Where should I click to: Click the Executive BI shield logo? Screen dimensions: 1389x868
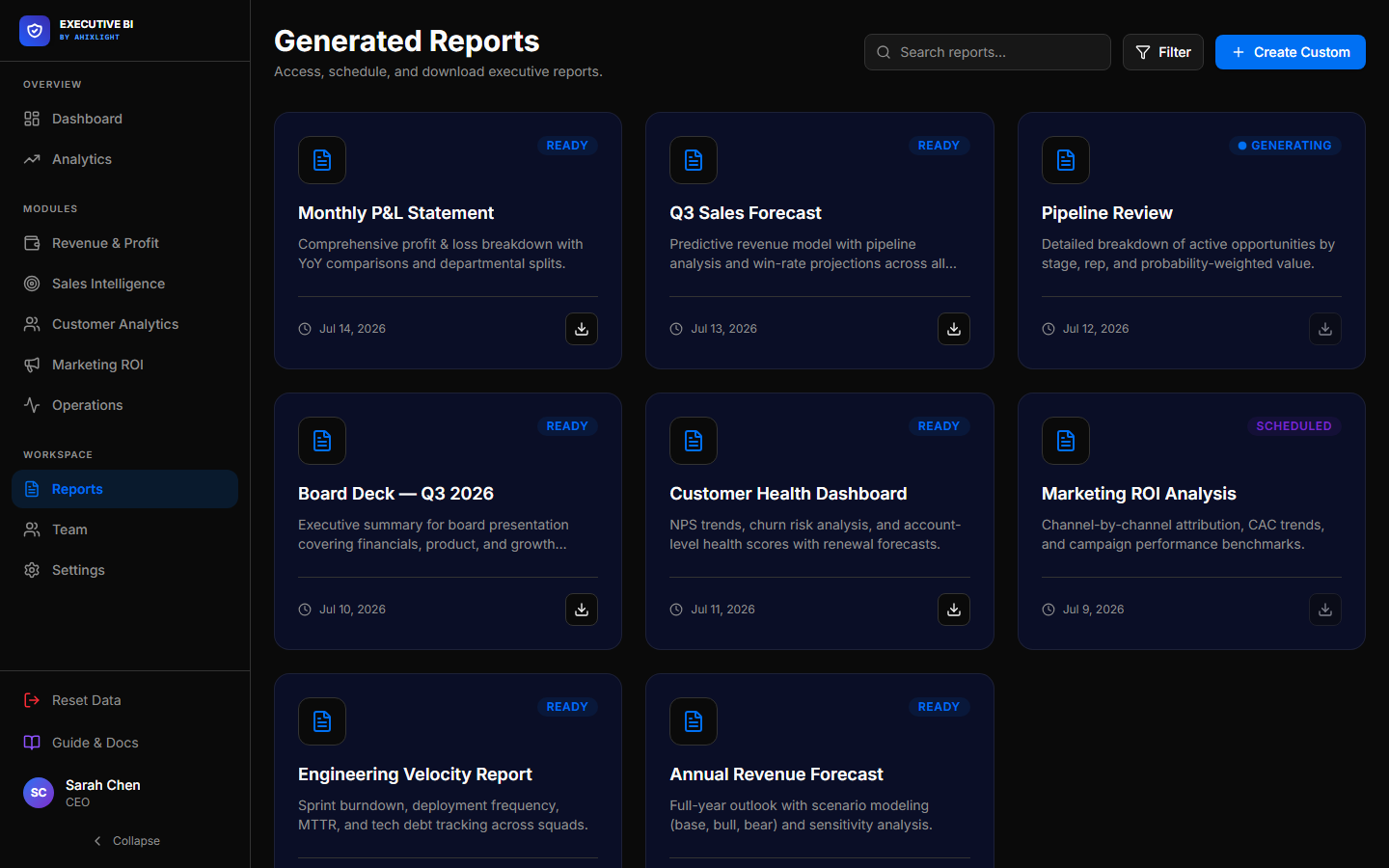pos(35,31)
